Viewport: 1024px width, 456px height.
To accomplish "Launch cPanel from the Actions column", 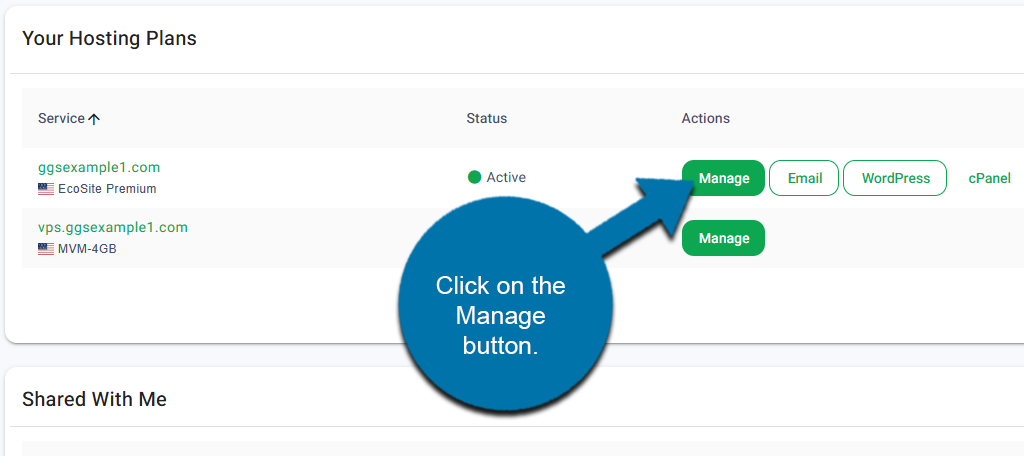I will click(x=989, y=178).
